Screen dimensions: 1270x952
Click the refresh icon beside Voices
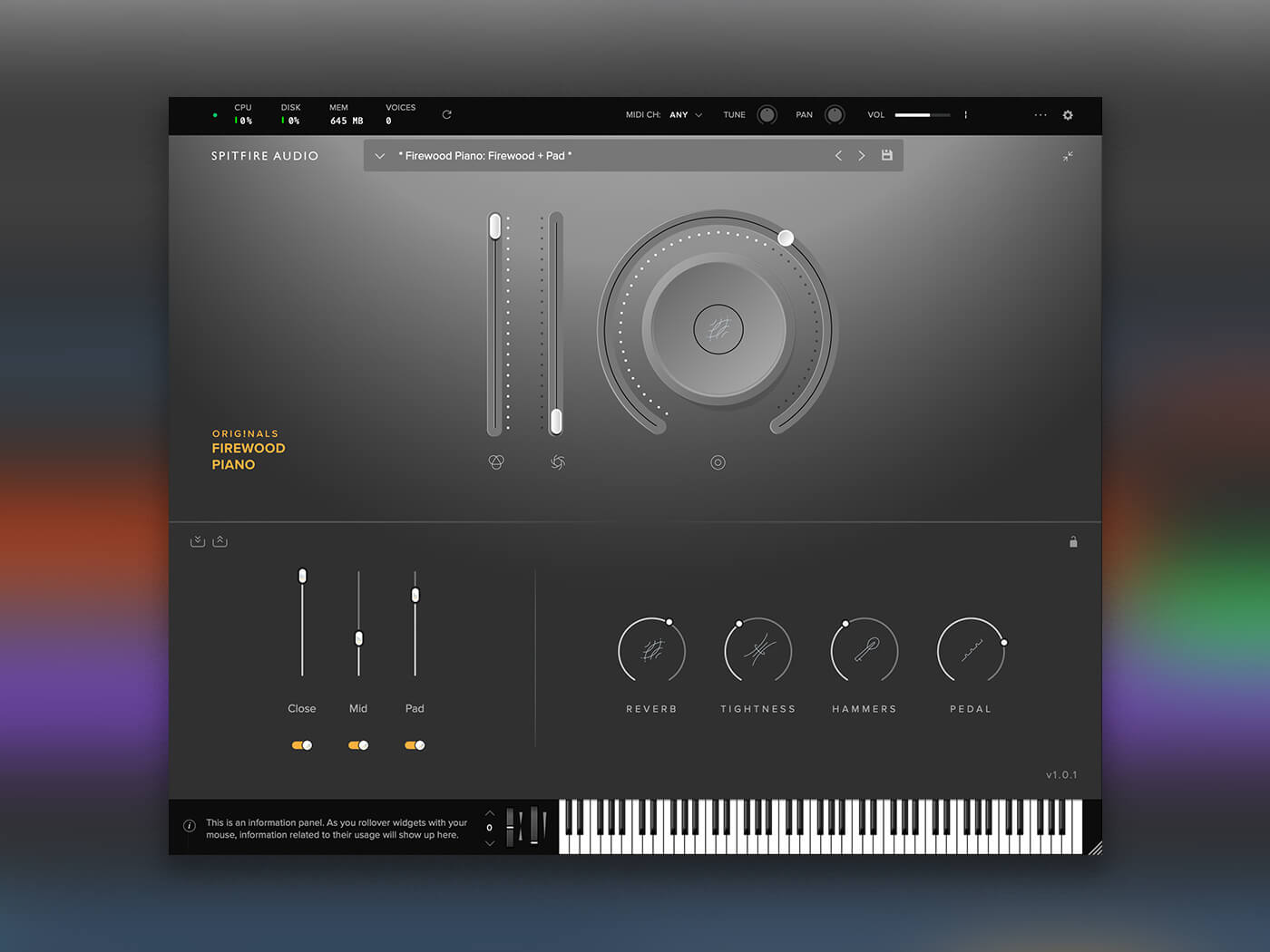[x=446, y=115]
